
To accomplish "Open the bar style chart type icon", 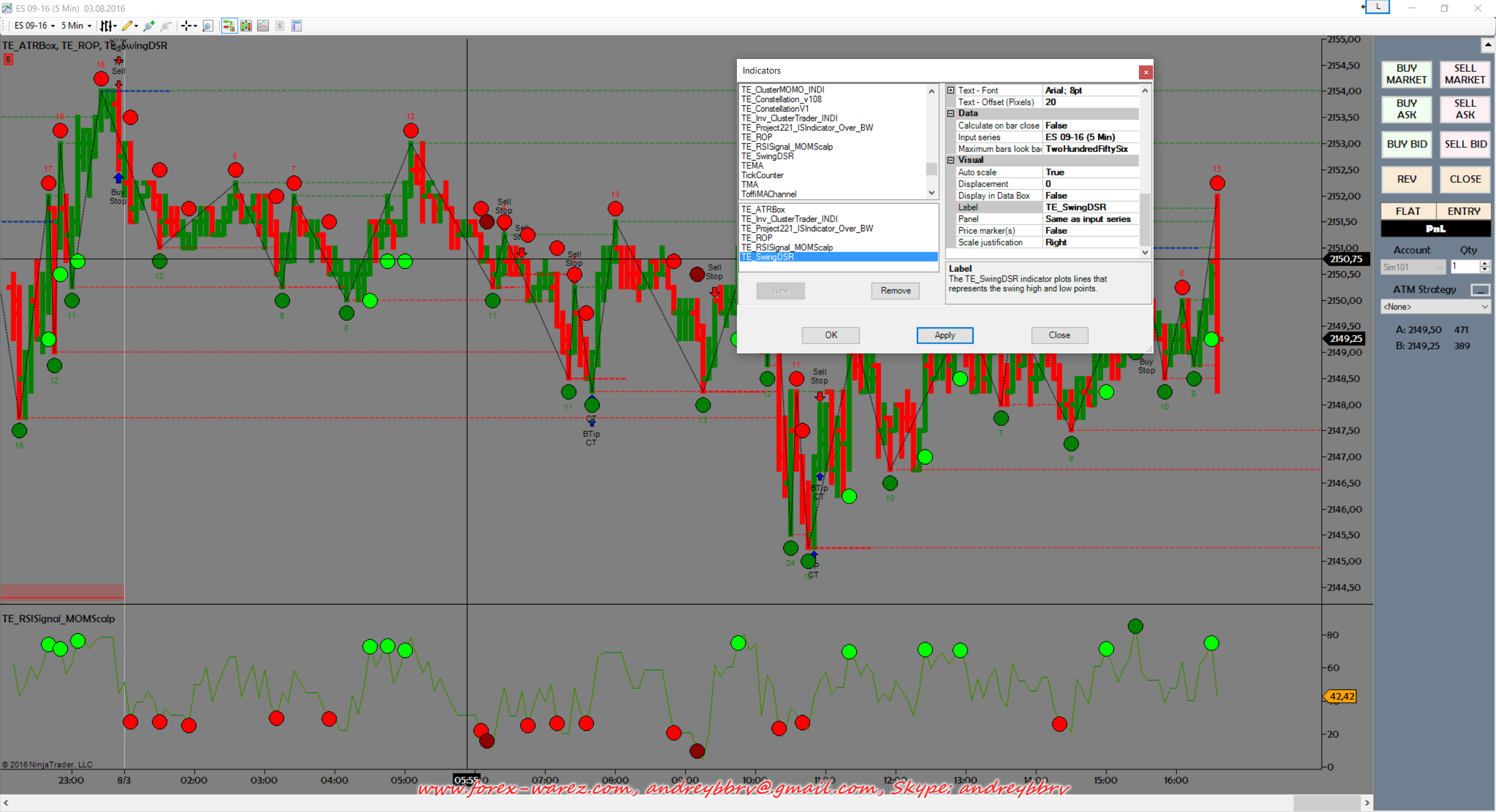I will click(106, 26).
